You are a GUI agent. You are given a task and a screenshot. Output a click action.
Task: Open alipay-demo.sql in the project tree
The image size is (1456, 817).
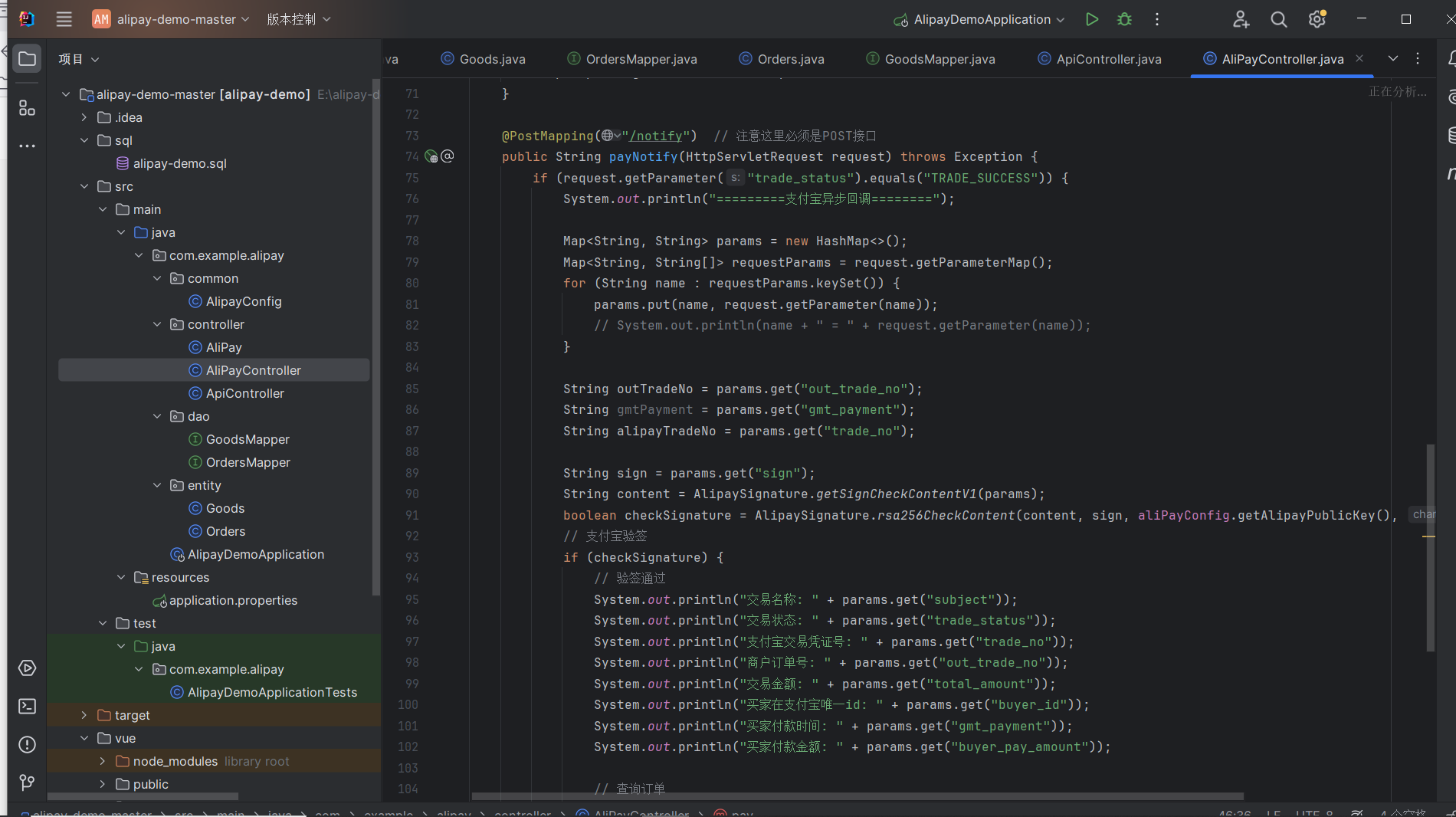171,163
